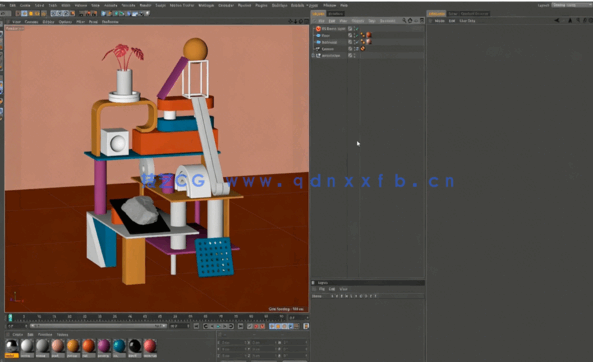Select the Rotate tool in the top toolbar
Viewport: 593px width, 362px height.
click(37, 13)
